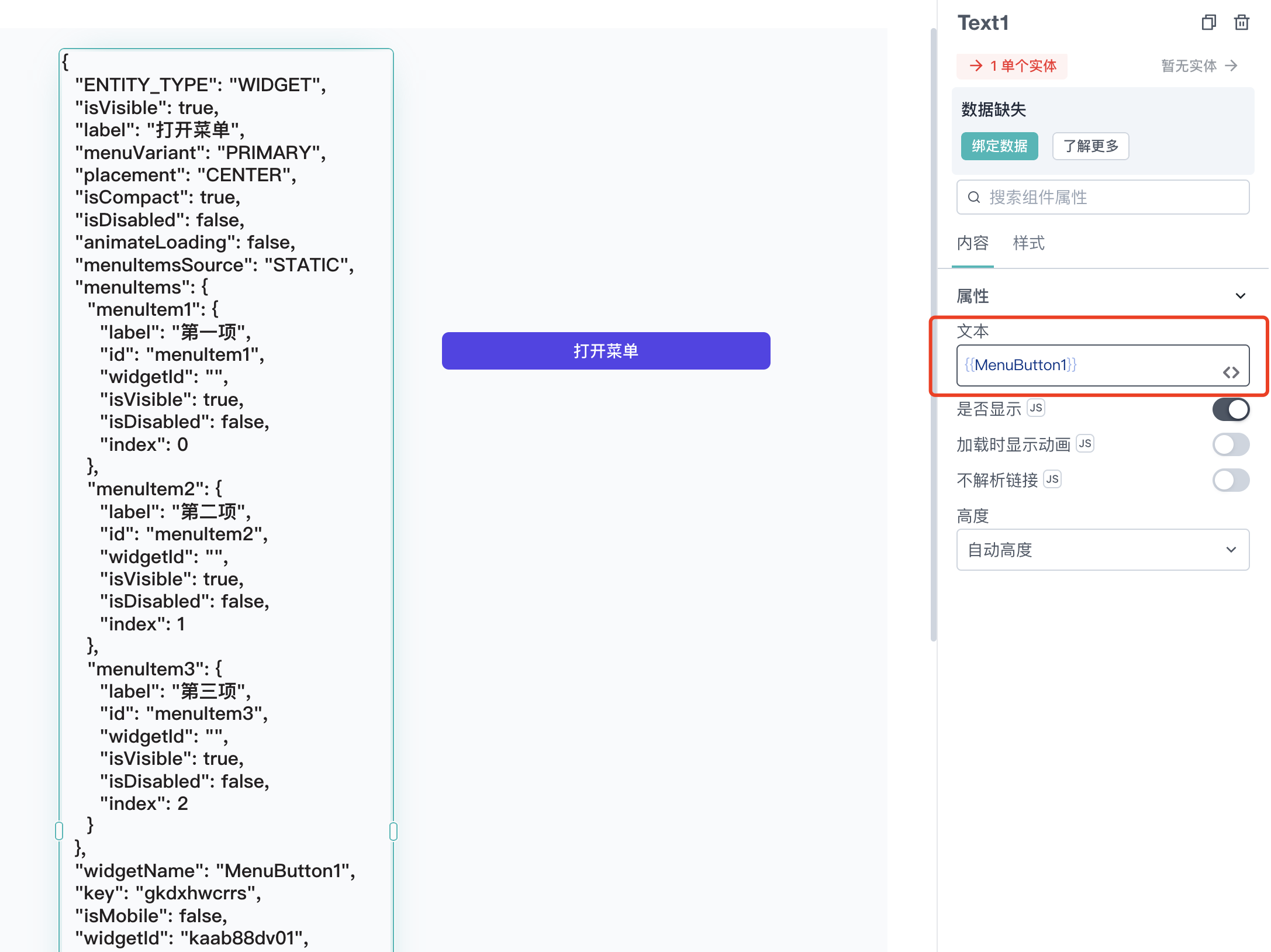This screenshot has width=1271, height=952.
Task: Click the text '"isMobile": false,'
Action: [151, 916]
